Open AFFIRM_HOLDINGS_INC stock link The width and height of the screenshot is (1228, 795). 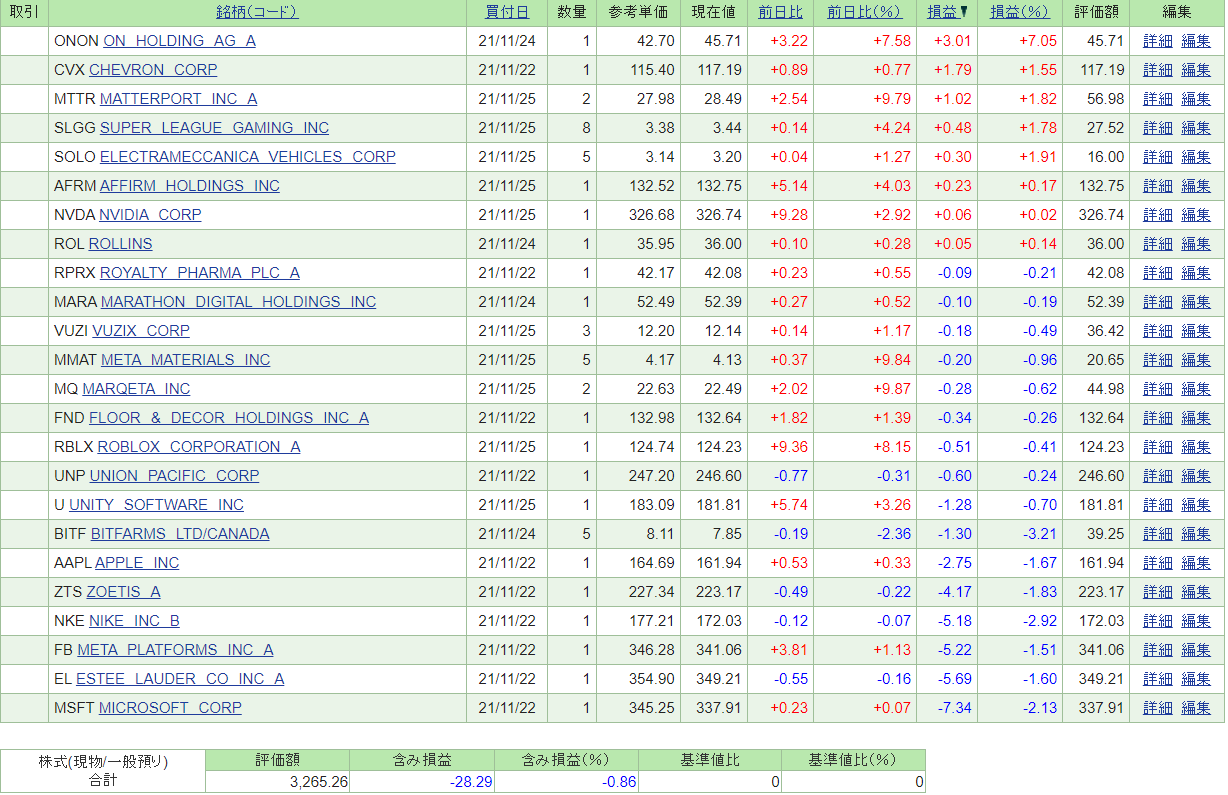click(190, 186)
